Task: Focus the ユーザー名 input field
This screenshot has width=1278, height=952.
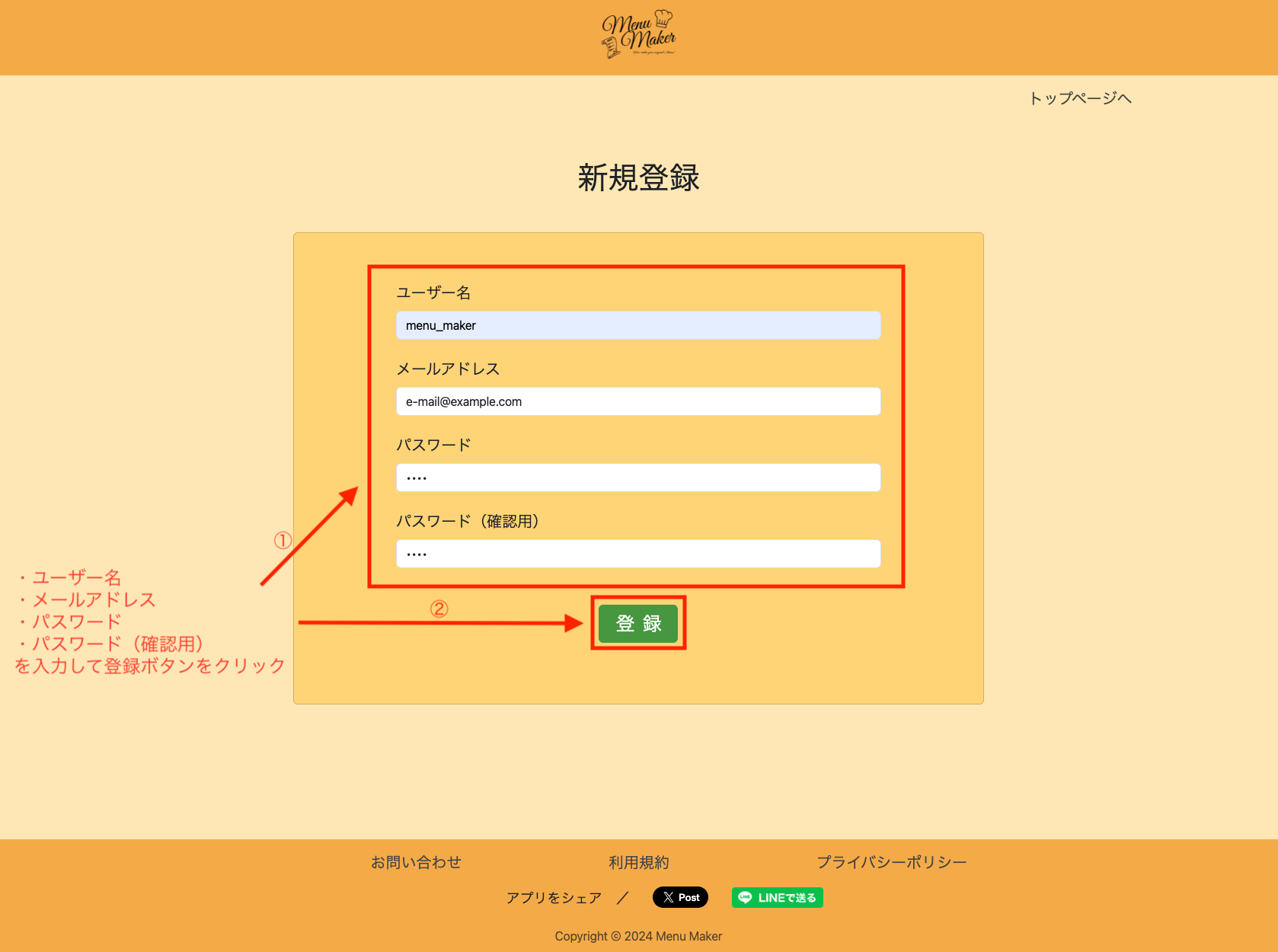Action: point(638,325)
